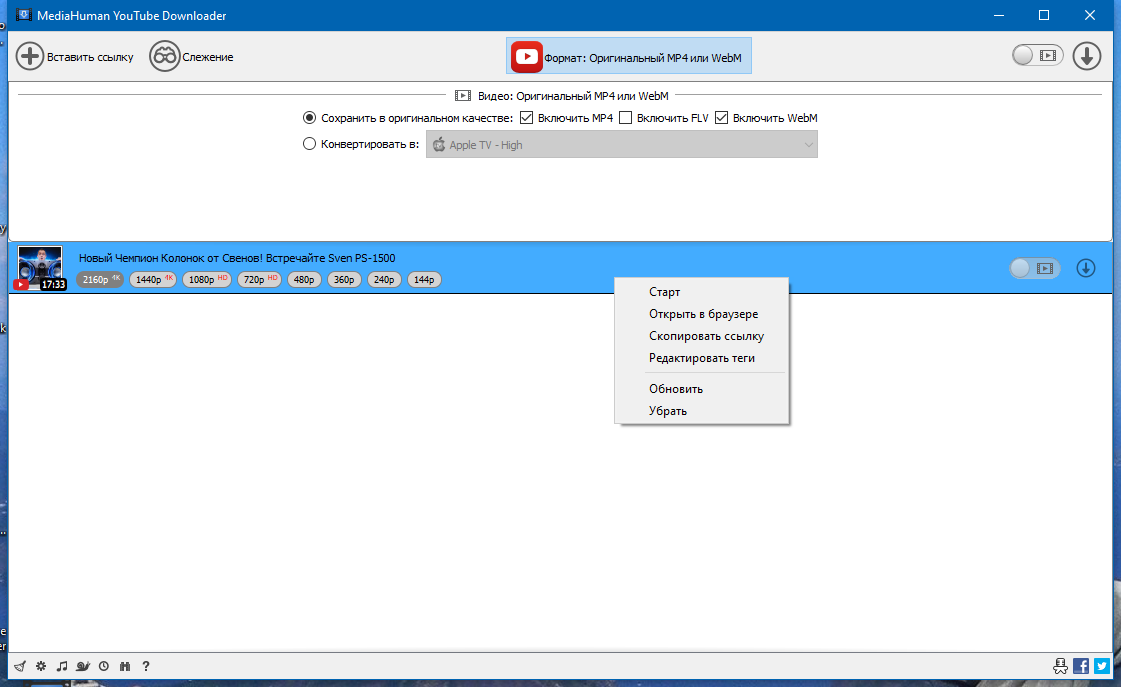Choose the 1440p quality badge
This screenshot has width=1121, height=687.
[153, 280]
